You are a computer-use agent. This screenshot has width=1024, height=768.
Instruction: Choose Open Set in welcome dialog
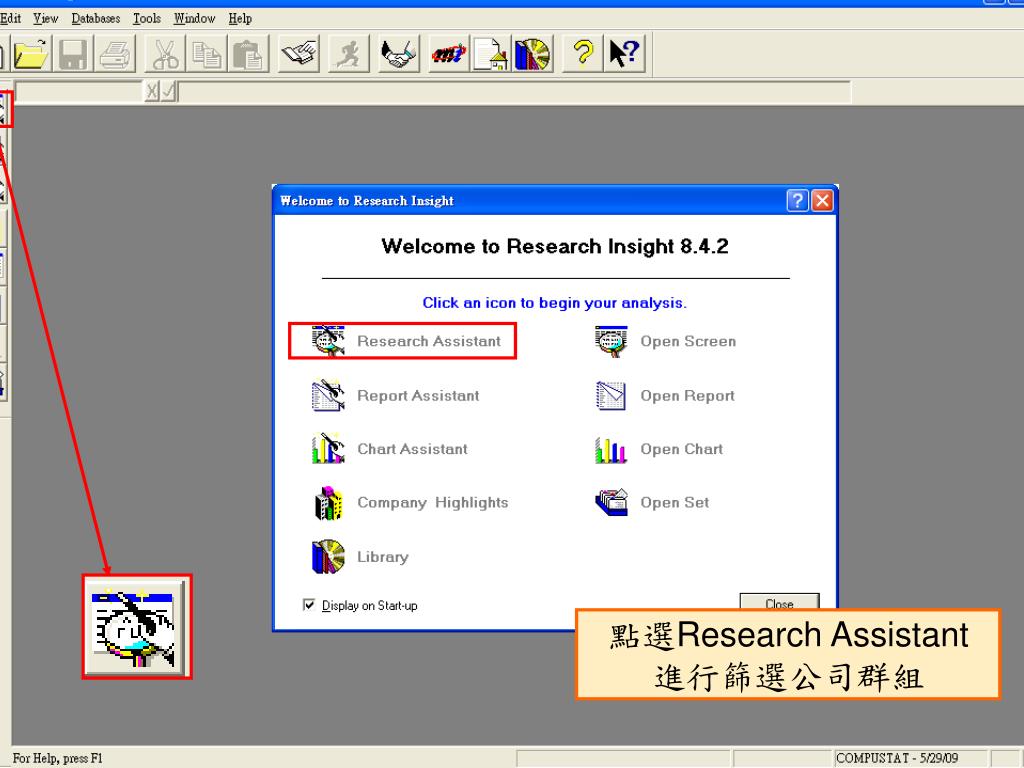click(652, 502)
